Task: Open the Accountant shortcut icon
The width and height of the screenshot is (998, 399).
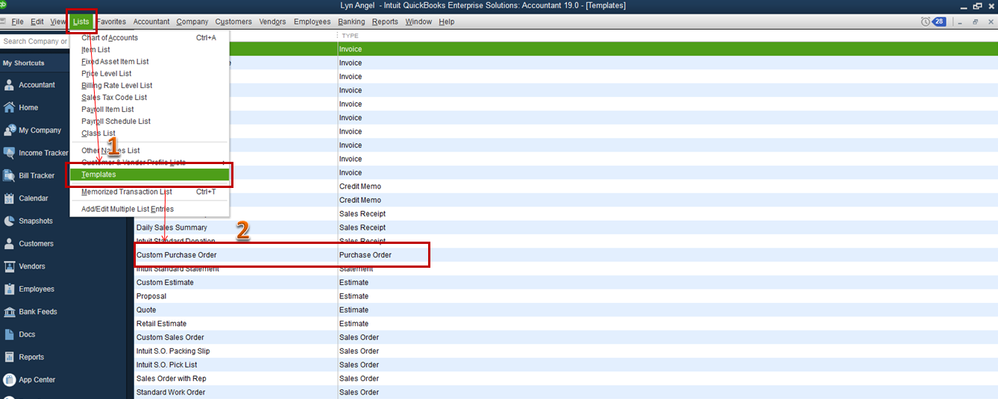Action: coord(9,85)
